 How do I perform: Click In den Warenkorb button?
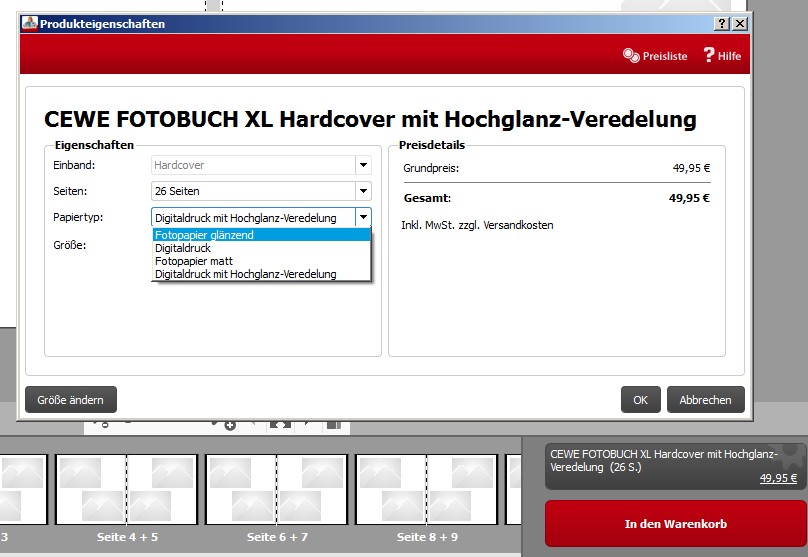click(676, 524)
